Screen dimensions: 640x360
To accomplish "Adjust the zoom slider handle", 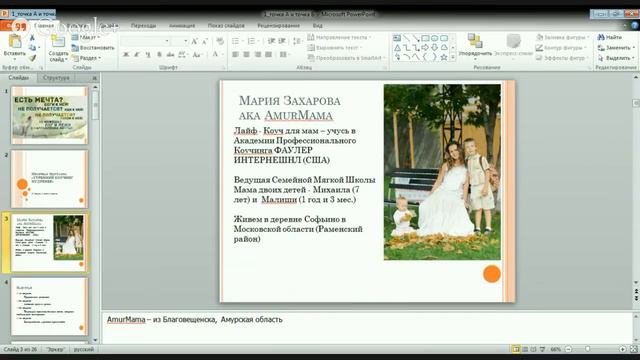I will click(587, 349).
